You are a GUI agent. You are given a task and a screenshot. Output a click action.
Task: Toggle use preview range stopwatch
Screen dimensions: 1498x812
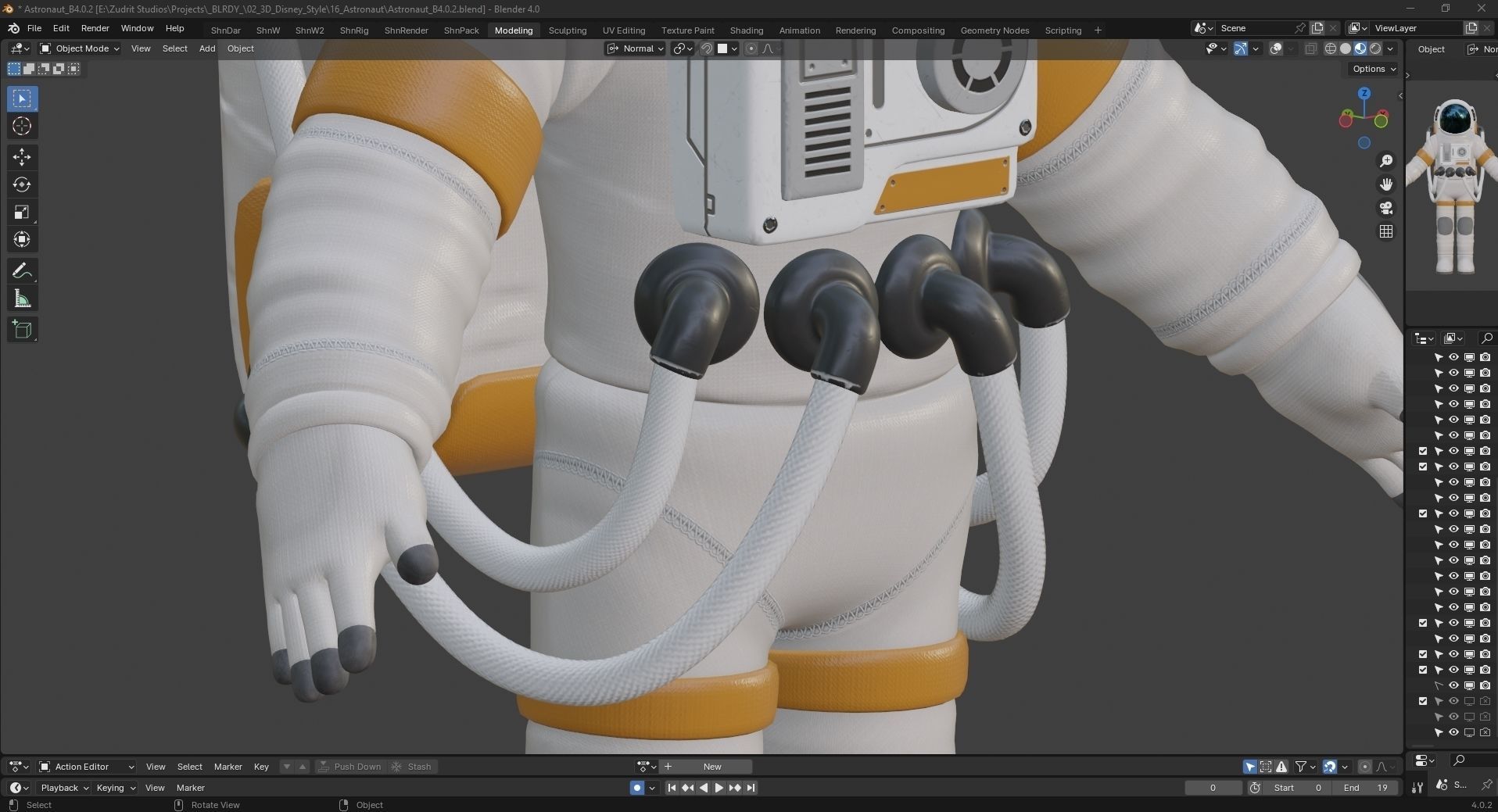[1255, 788]
